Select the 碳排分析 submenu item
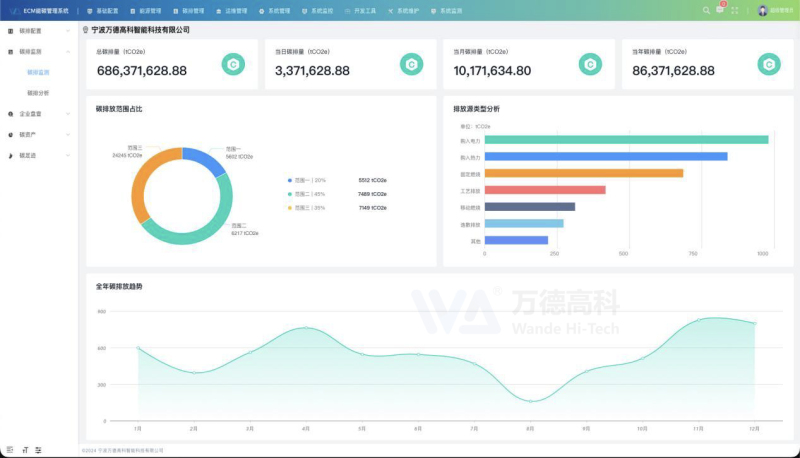Screen dimensions: 800x458 click(38, 93)
